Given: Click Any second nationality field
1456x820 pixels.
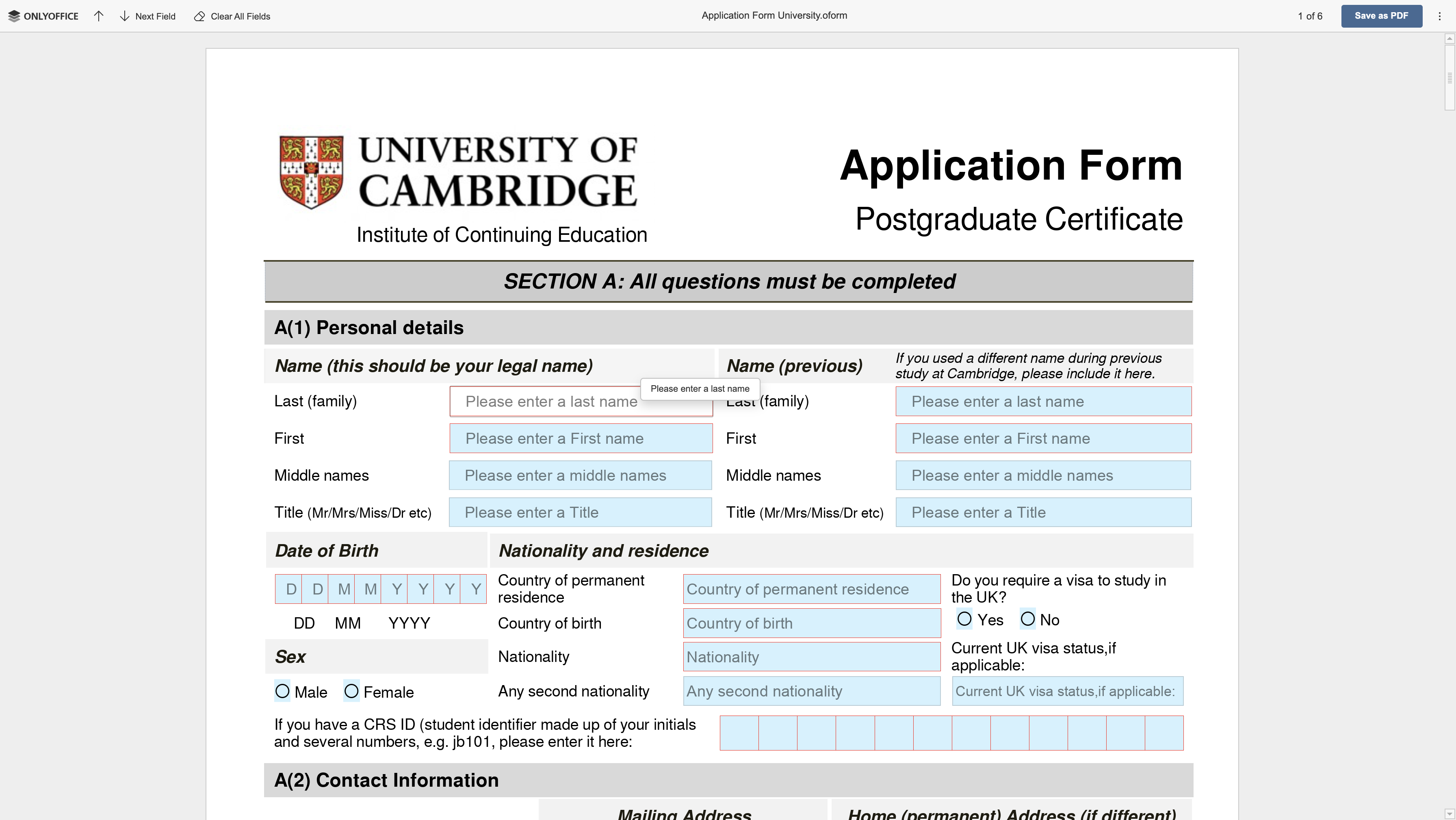Looking at the screenshot, I should click(812, 691).
